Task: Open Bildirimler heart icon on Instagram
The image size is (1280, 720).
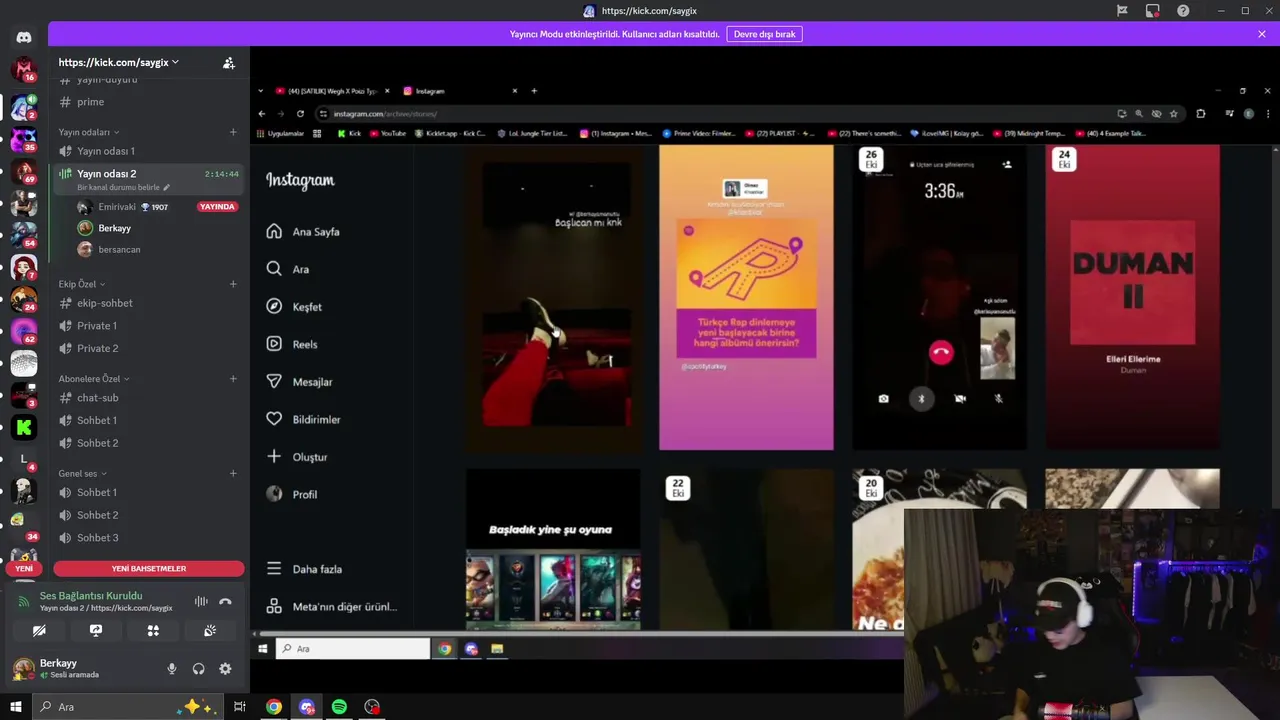Action: click(274, 419)
